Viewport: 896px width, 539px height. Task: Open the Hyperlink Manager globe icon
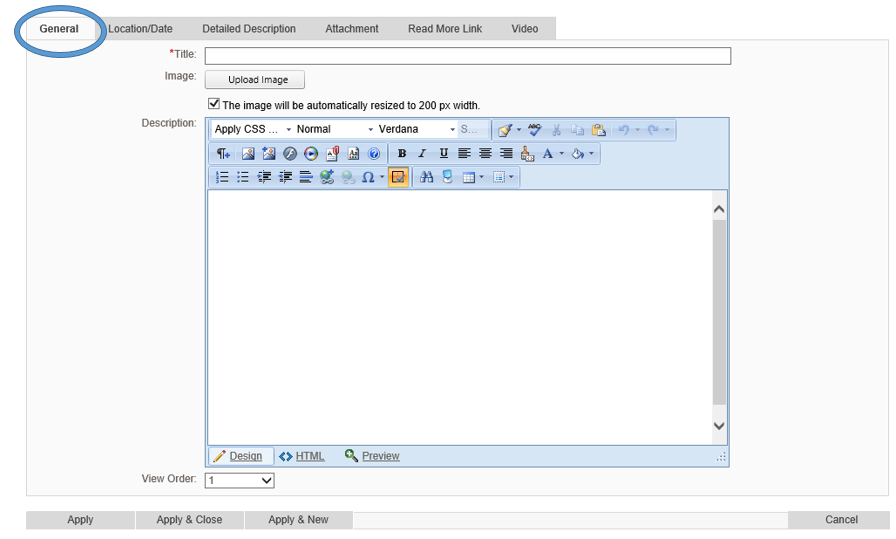tap(327, 177)
